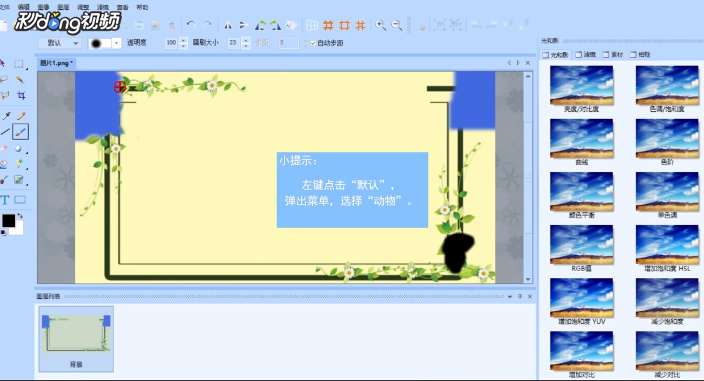This screenshot has width=704, height=381.
Task: Click the brush size input field
Action: (x=233, y=43)
